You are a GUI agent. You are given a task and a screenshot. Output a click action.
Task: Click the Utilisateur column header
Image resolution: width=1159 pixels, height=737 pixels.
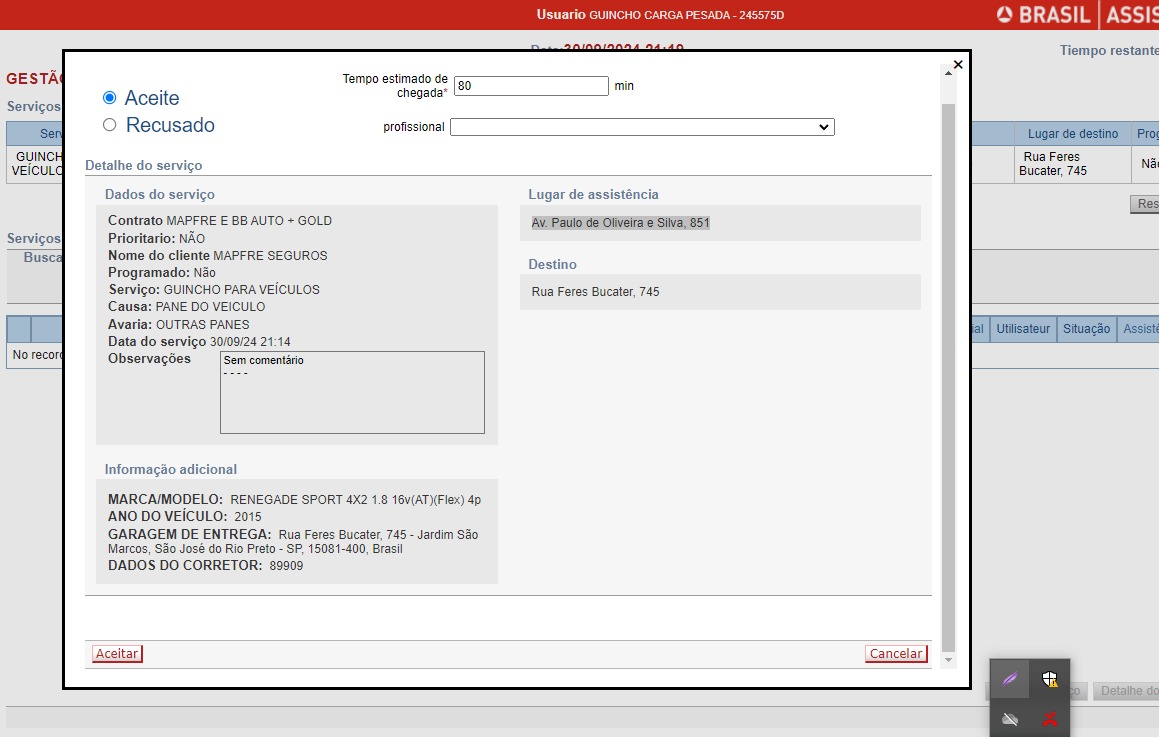coord(1023,329)
